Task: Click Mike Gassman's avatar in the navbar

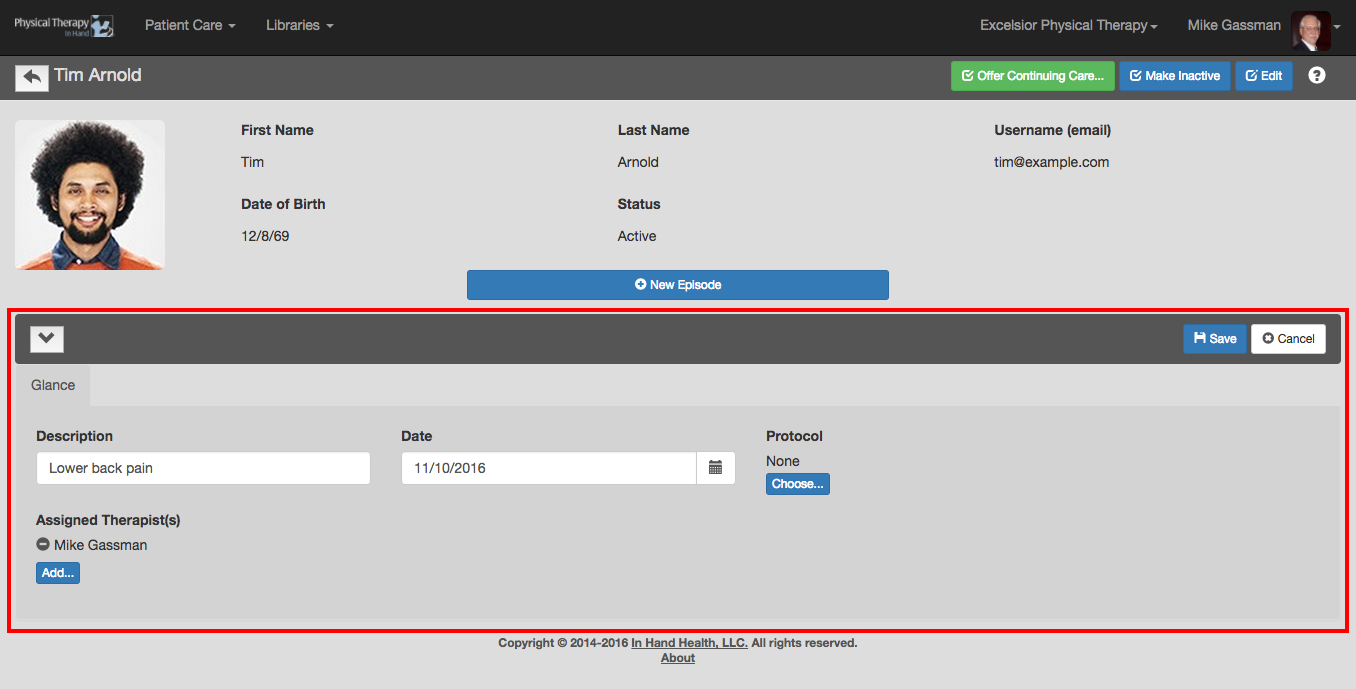Action: (1309, 30)
